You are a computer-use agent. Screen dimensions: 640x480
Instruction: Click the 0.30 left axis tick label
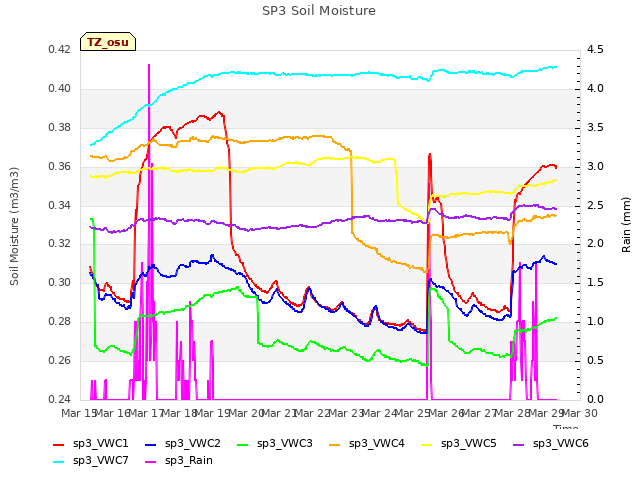tap(59, 282)
